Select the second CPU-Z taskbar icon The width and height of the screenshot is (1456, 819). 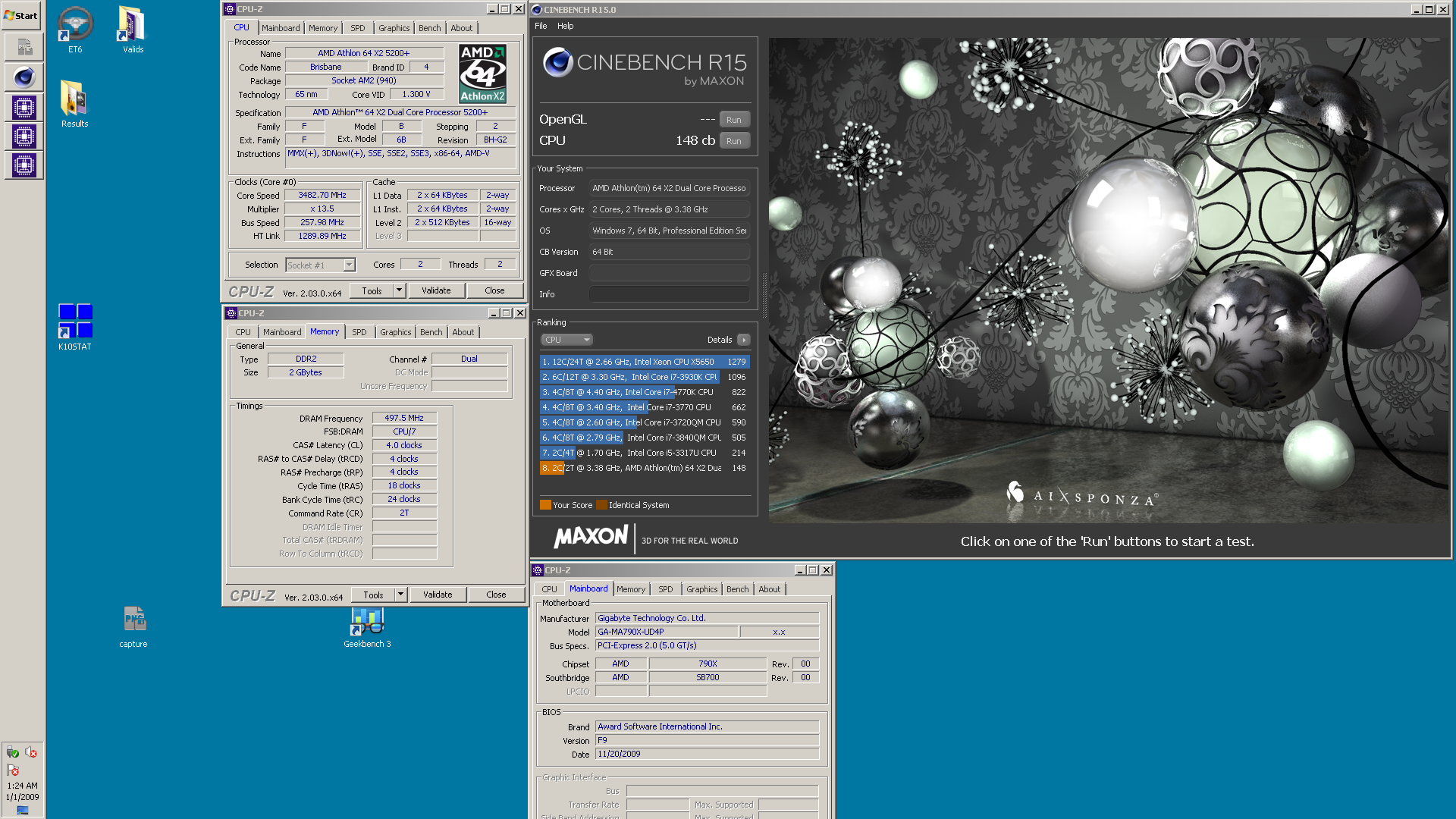24,136
